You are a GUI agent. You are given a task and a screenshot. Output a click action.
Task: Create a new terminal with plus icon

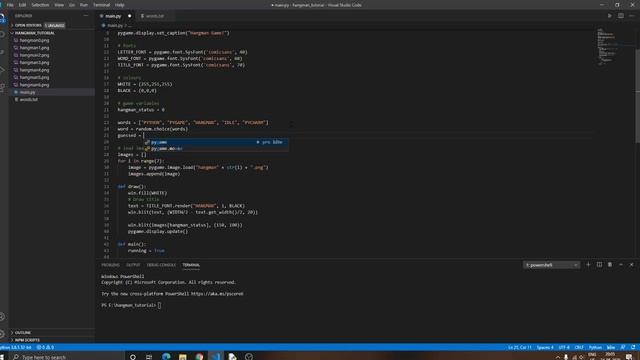point(588,265)
